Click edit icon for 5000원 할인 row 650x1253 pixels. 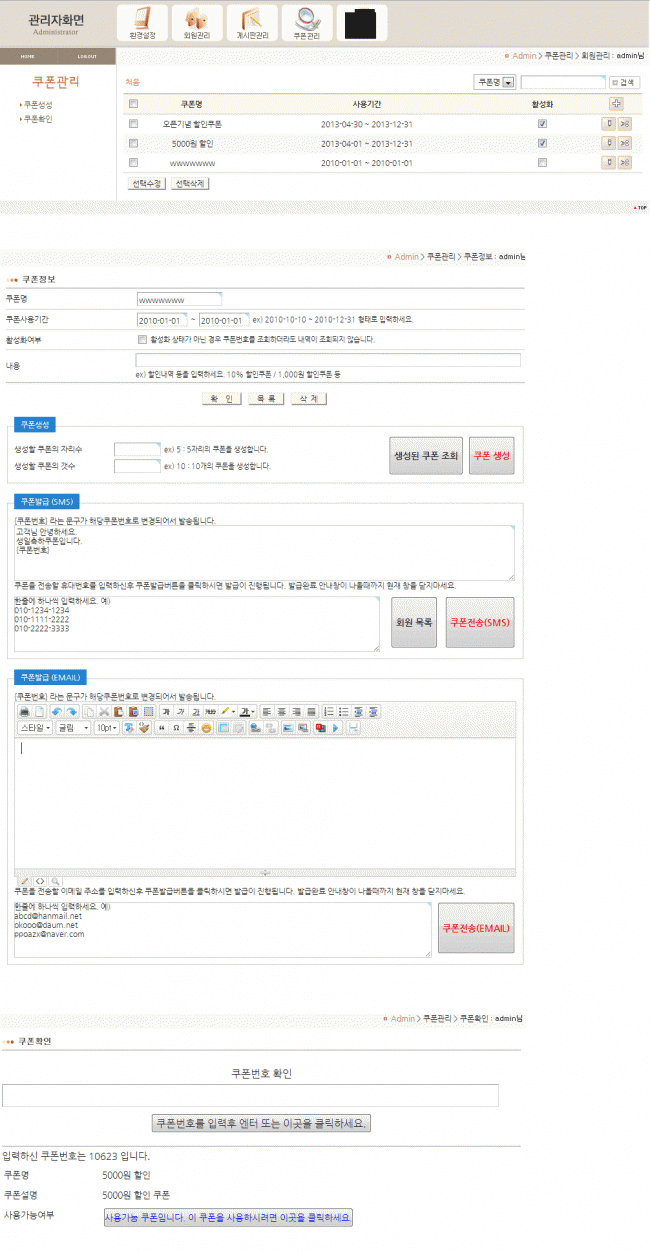click(x=608, y=143)
